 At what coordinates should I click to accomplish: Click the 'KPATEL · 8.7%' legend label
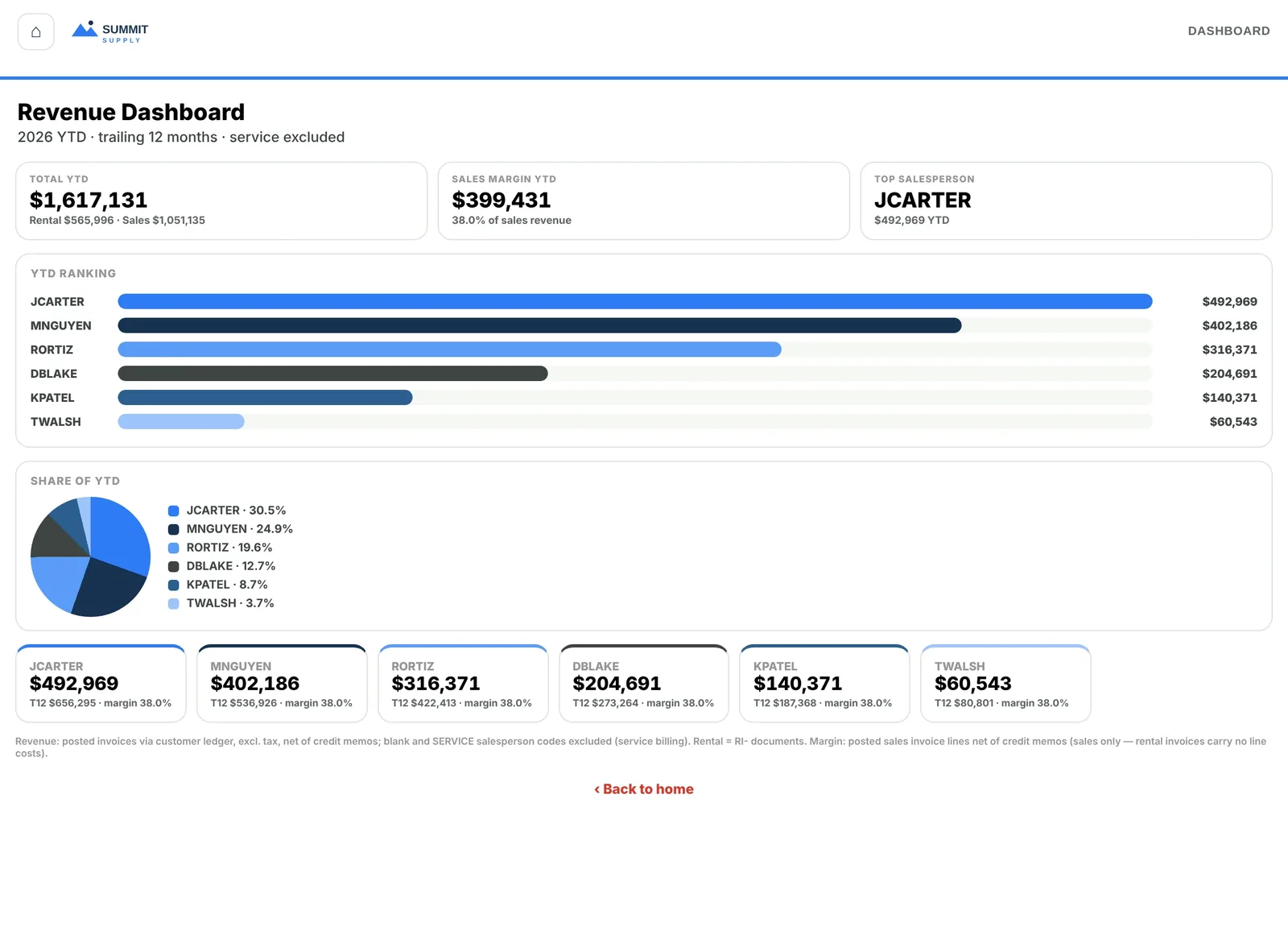pos(227,585)
